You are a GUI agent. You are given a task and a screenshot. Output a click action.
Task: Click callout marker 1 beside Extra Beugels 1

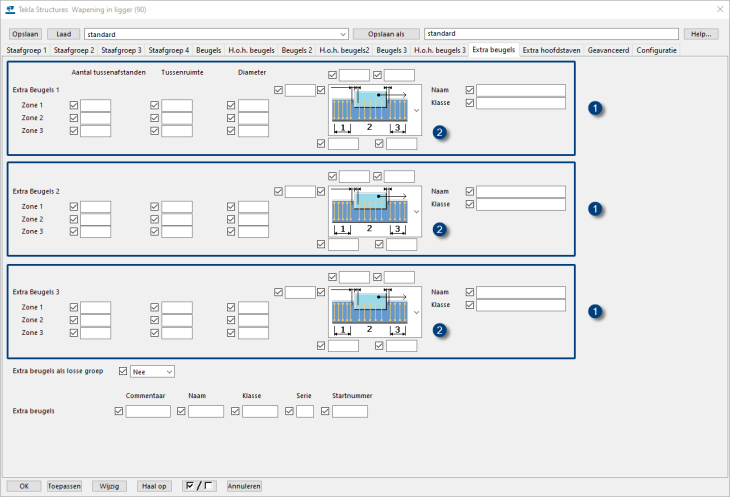pyautogui.click(x=596, y=108)
